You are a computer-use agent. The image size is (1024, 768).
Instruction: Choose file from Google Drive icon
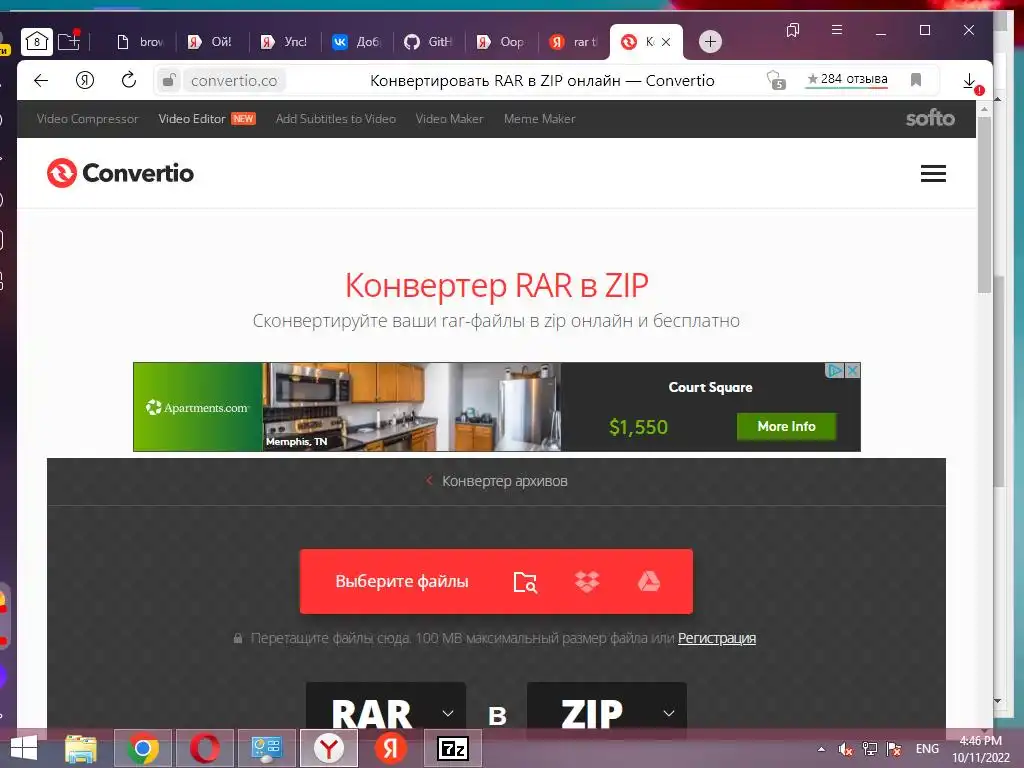click(x=648, y=581)
